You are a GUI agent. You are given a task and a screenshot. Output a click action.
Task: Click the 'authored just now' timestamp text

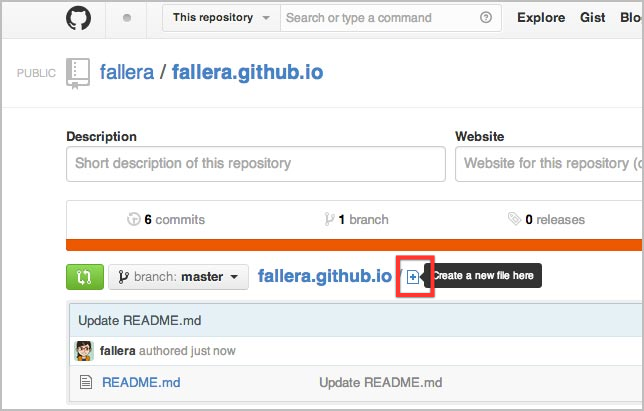tap(187, 351)
